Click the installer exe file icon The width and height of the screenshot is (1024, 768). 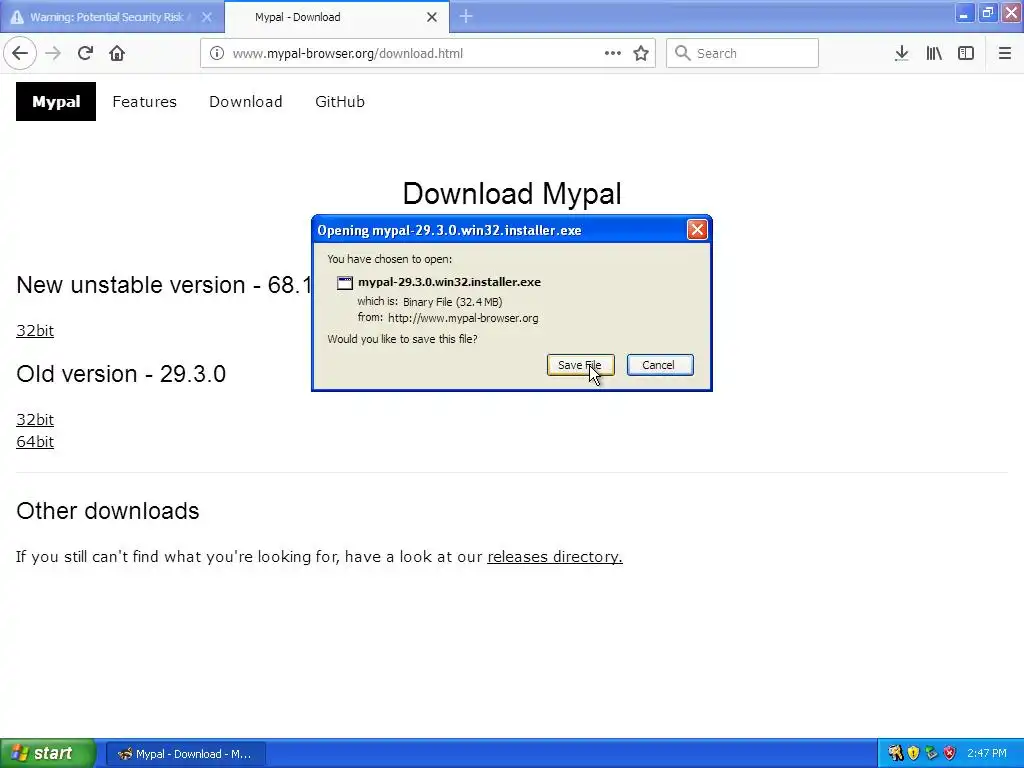click(344, 283)
